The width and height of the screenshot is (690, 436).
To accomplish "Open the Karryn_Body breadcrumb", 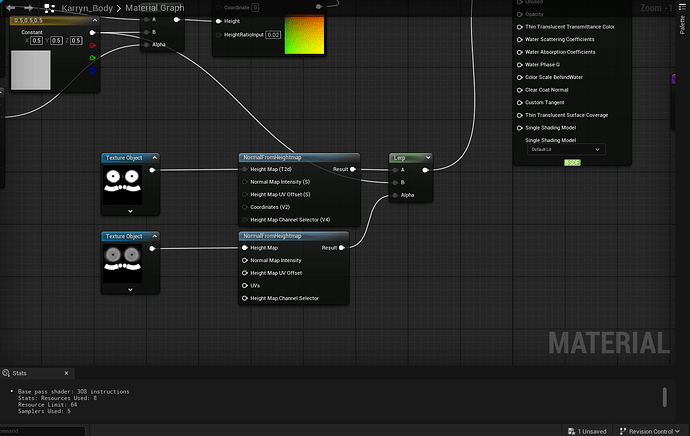I will tap(87, 8).
